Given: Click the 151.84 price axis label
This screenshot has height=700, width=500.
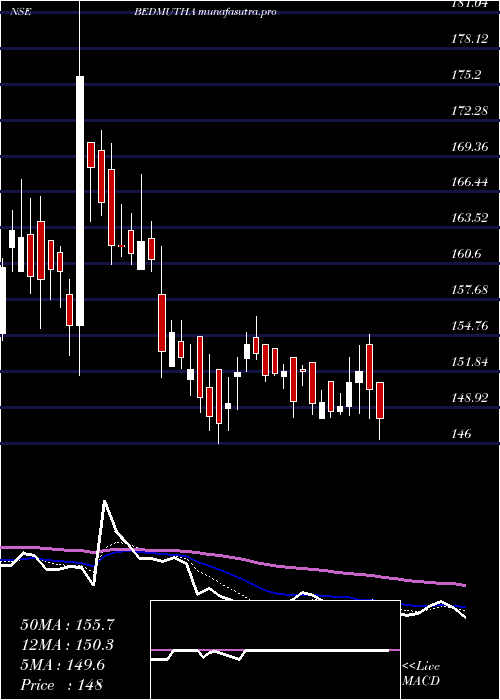Looking at the screenshot, I should coord(469,362).
